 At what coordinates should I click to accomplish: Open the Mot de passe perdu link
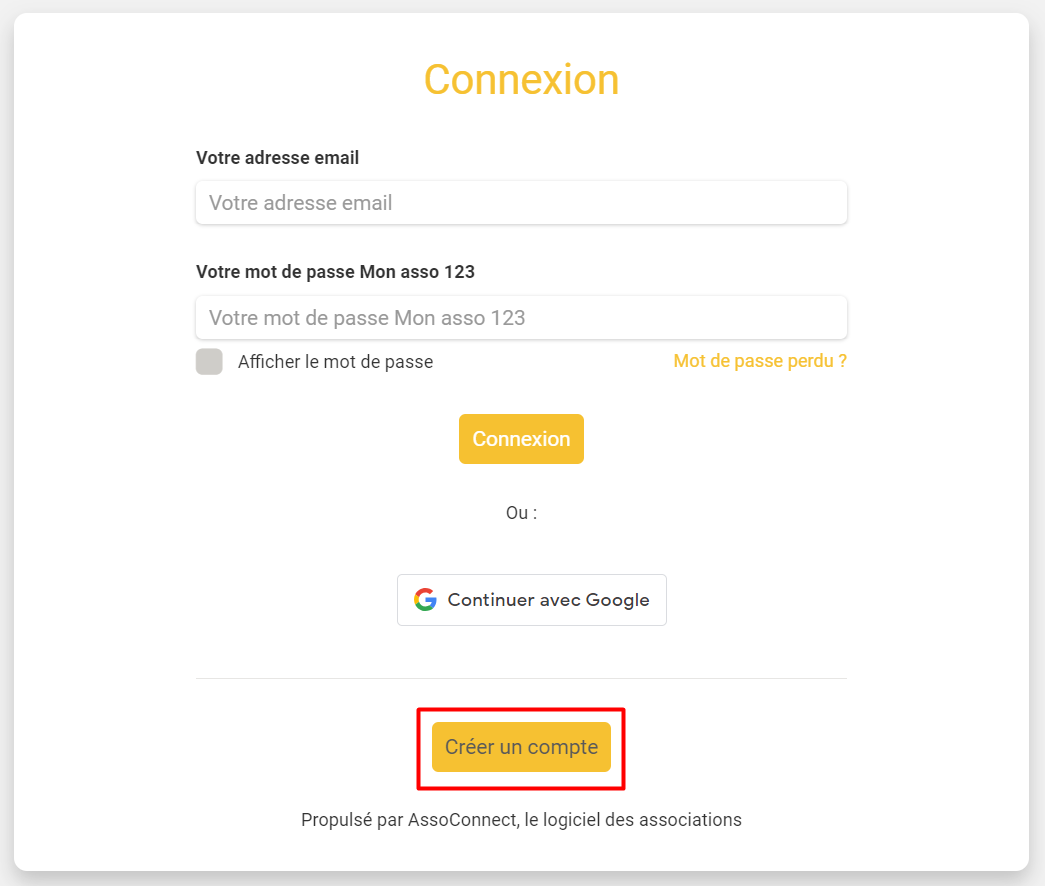coord(760,361)
